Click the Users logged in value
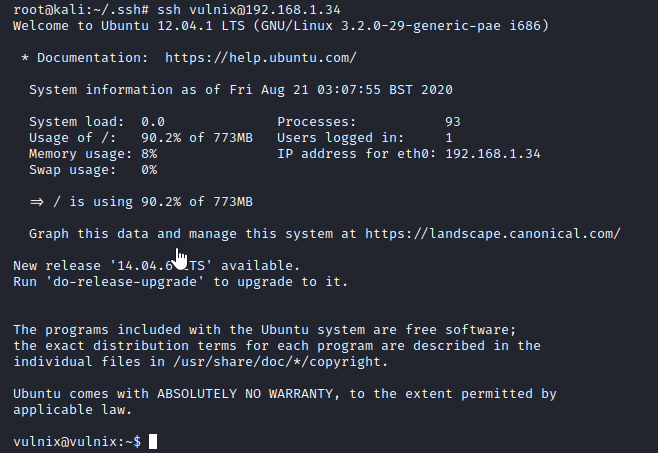The image size is (658, 453). [449, 138]
